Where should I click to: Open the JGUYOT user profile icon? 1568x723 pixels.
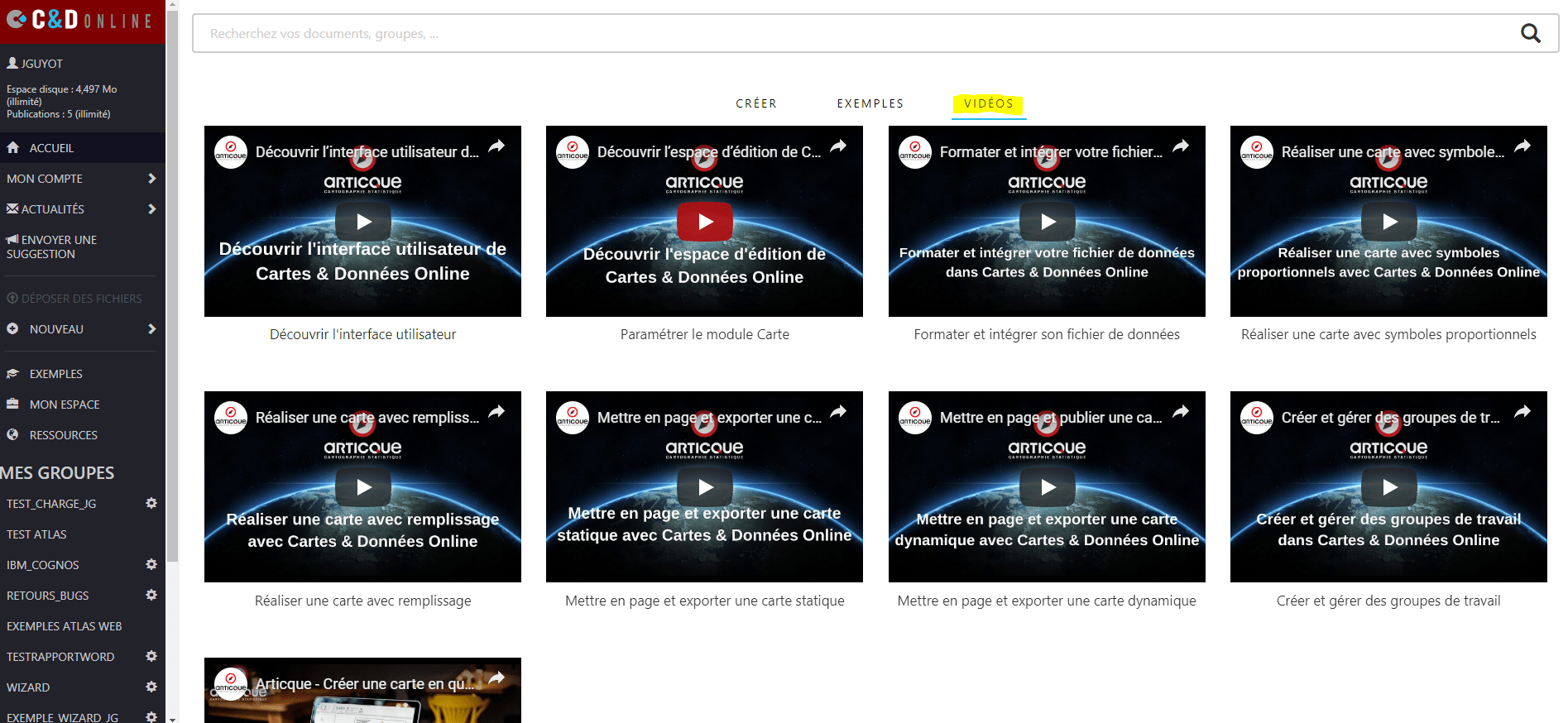[12, 63]
